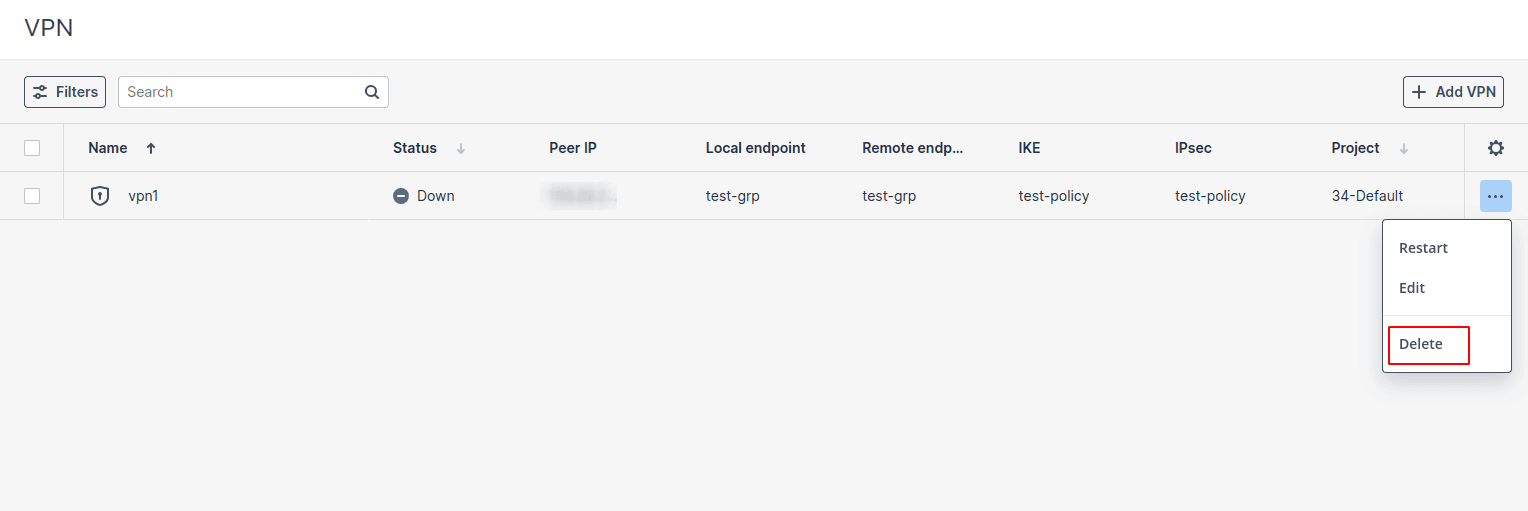Viewport: 1528px width, 511px height.
Task: Open the Filters panel
Action: [x=65, y=92]
